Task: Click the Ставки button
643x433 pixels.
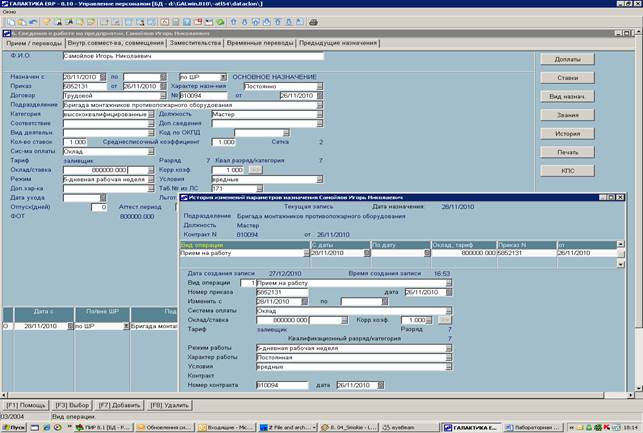Action: pyautogui.click(x=568, y=77)
